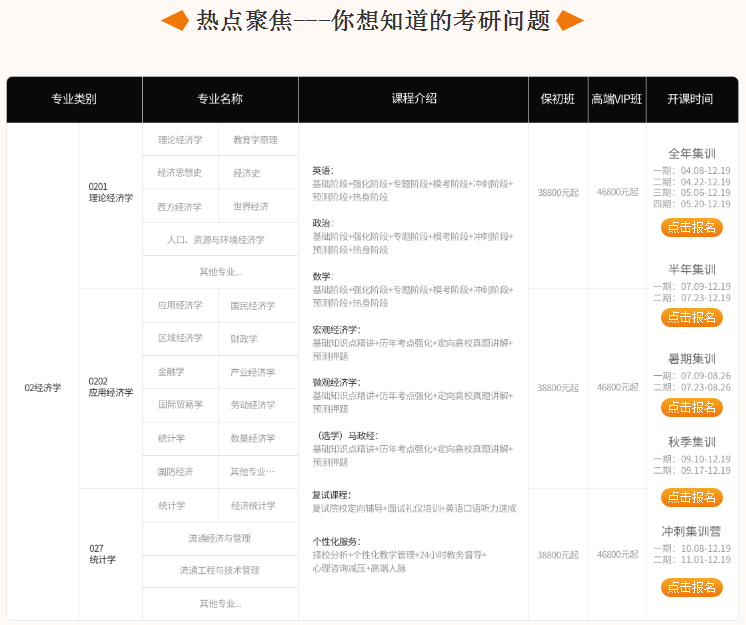Choose the 金融学 major
The height and width of the screenshot is (625, 746).
(x=171, y=372)
